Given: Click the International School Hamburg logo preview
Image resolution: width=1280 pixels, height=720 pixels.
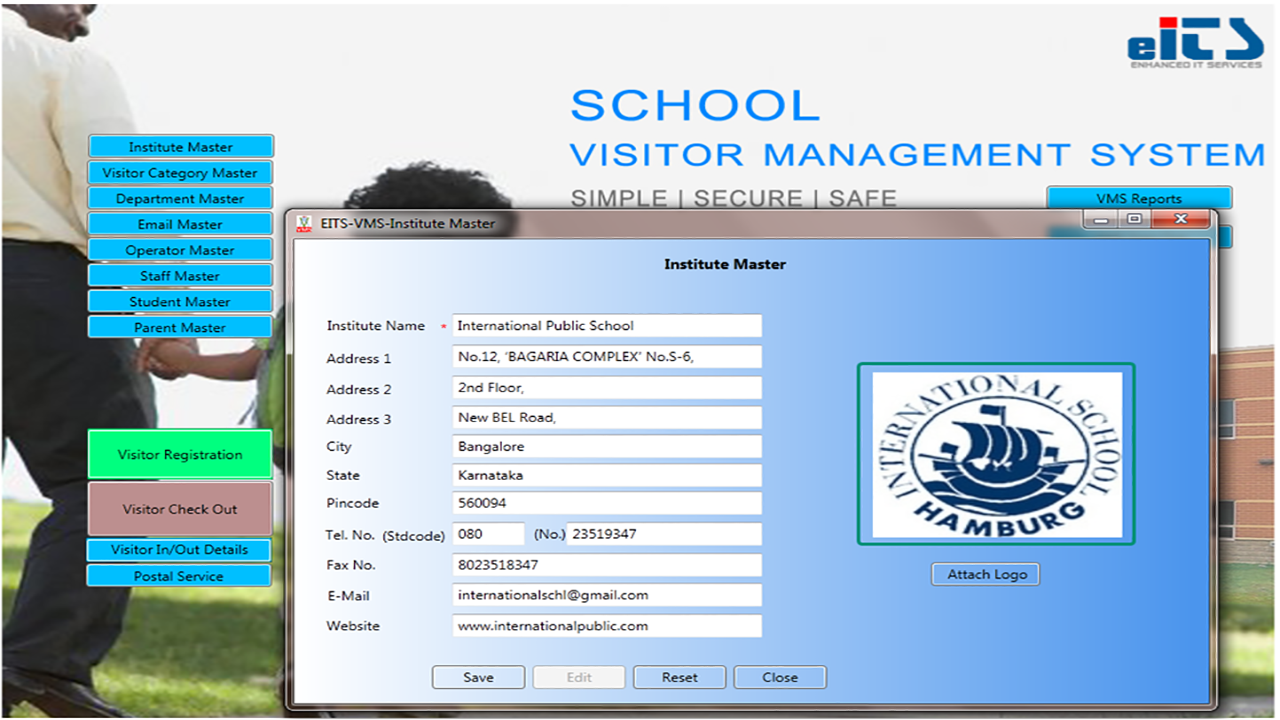Looking at the screenshot, I should (x=997, y=455).
